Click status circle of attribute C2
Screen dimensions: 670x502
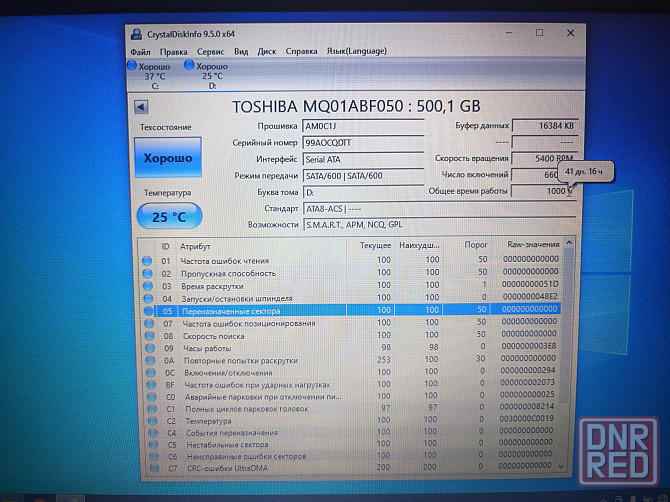(x=153, y=421)
